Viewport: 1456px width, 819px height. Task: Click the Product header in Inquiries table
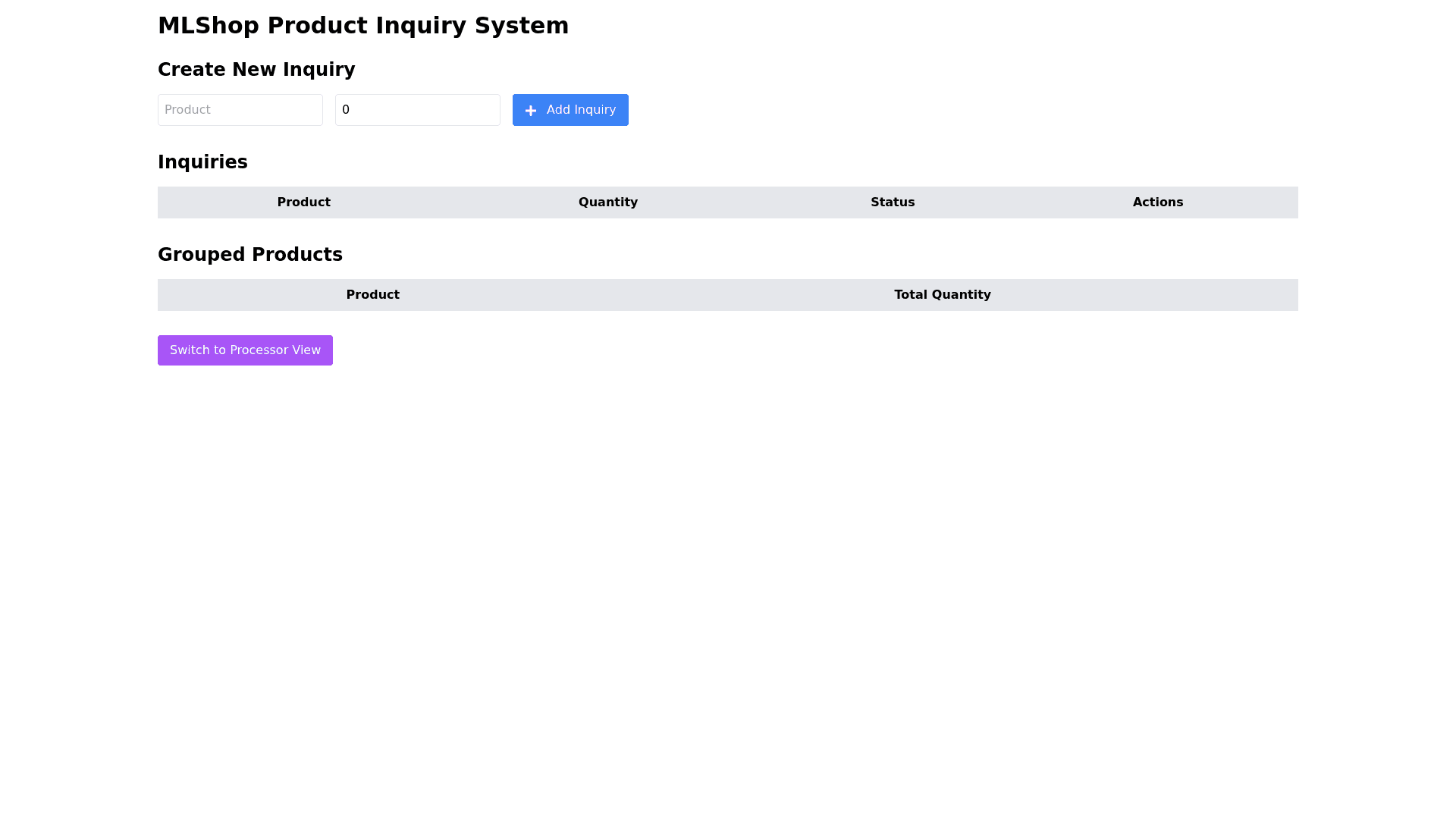[x=303, y=202]
